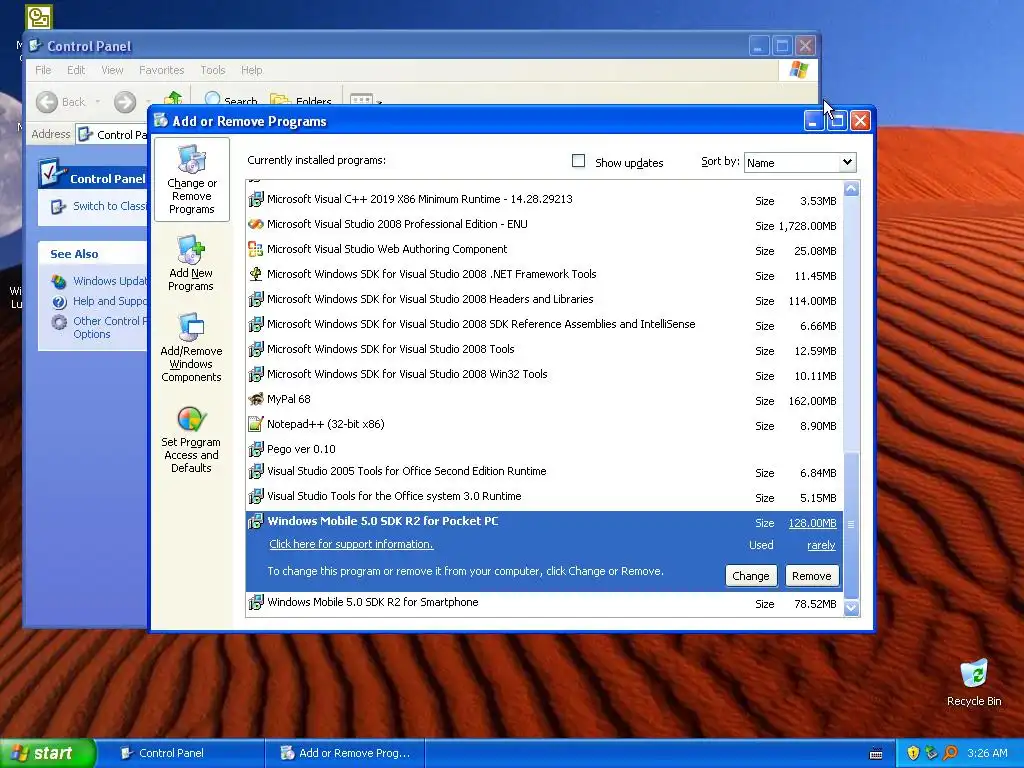Click the programs list scrollbar thumb
The height and width of the screenshot is (768, 1024).
pos(851,524)
